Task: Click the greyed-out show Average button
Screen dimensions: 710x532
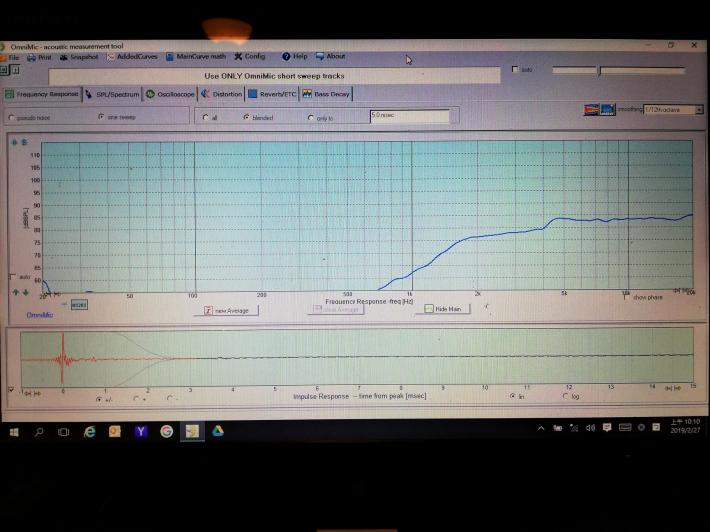Action: [x=336, y=309]
